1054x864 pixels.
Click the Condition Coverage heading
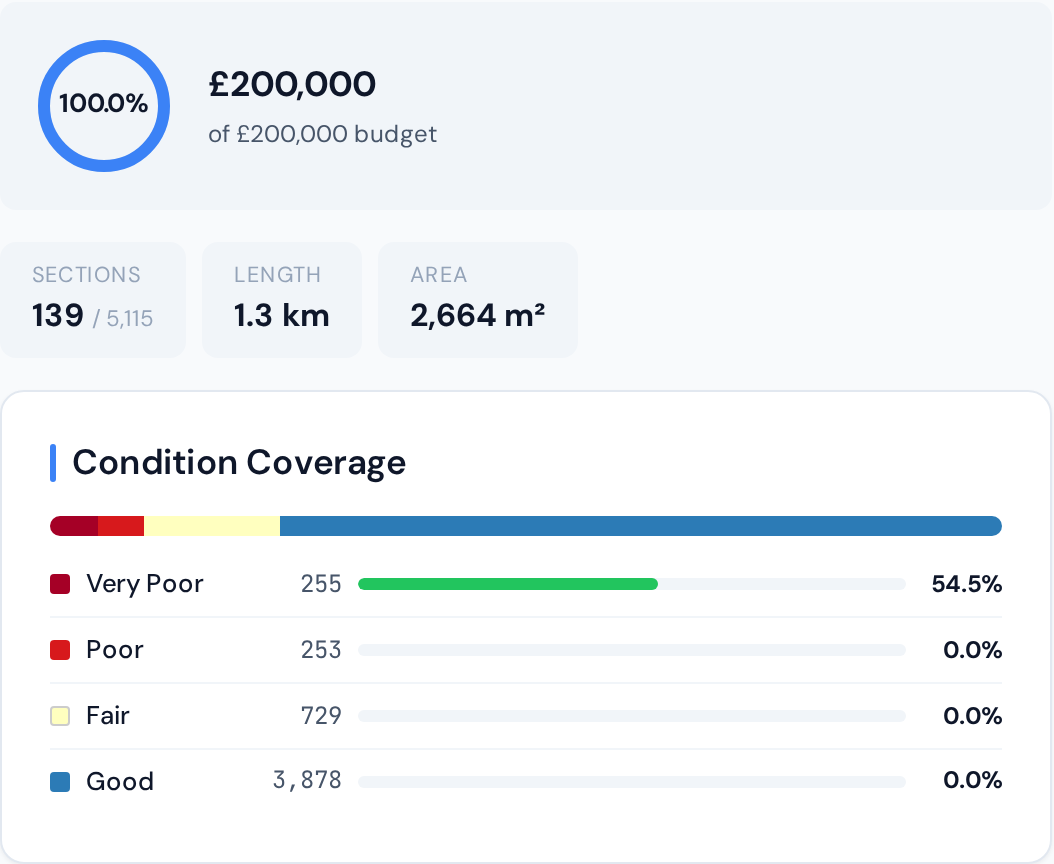click(x=239, y=463)
